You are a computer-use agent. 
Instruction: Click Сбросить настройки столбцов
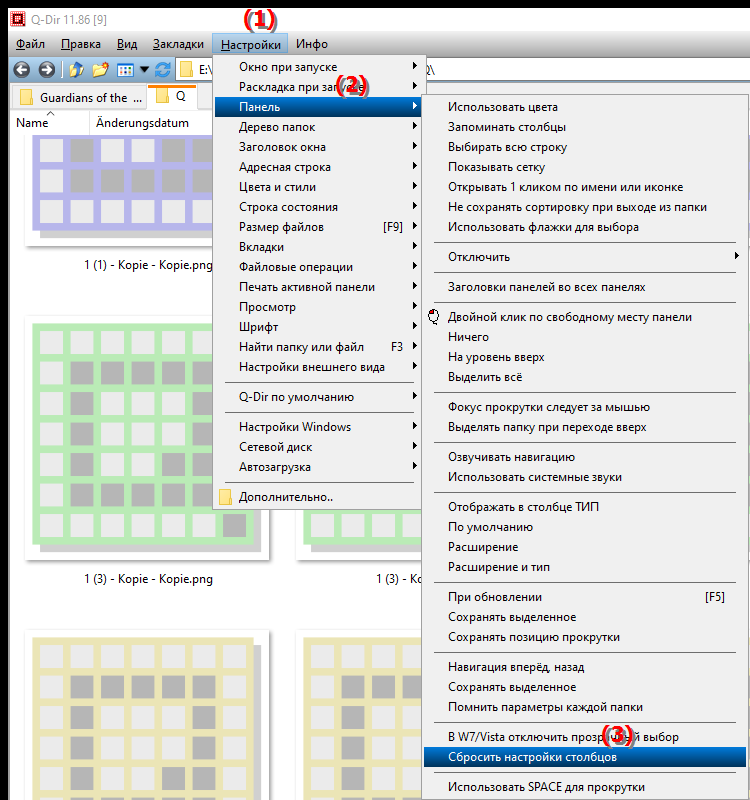532,757
